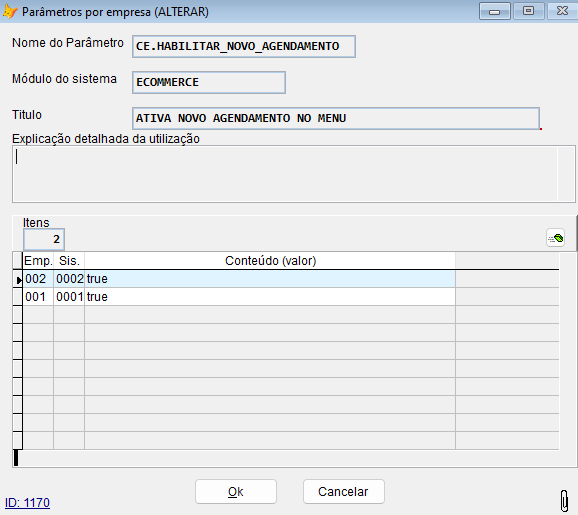Click the Conteúdo (valor) column header
578x515 pixels.
point(270,261)
